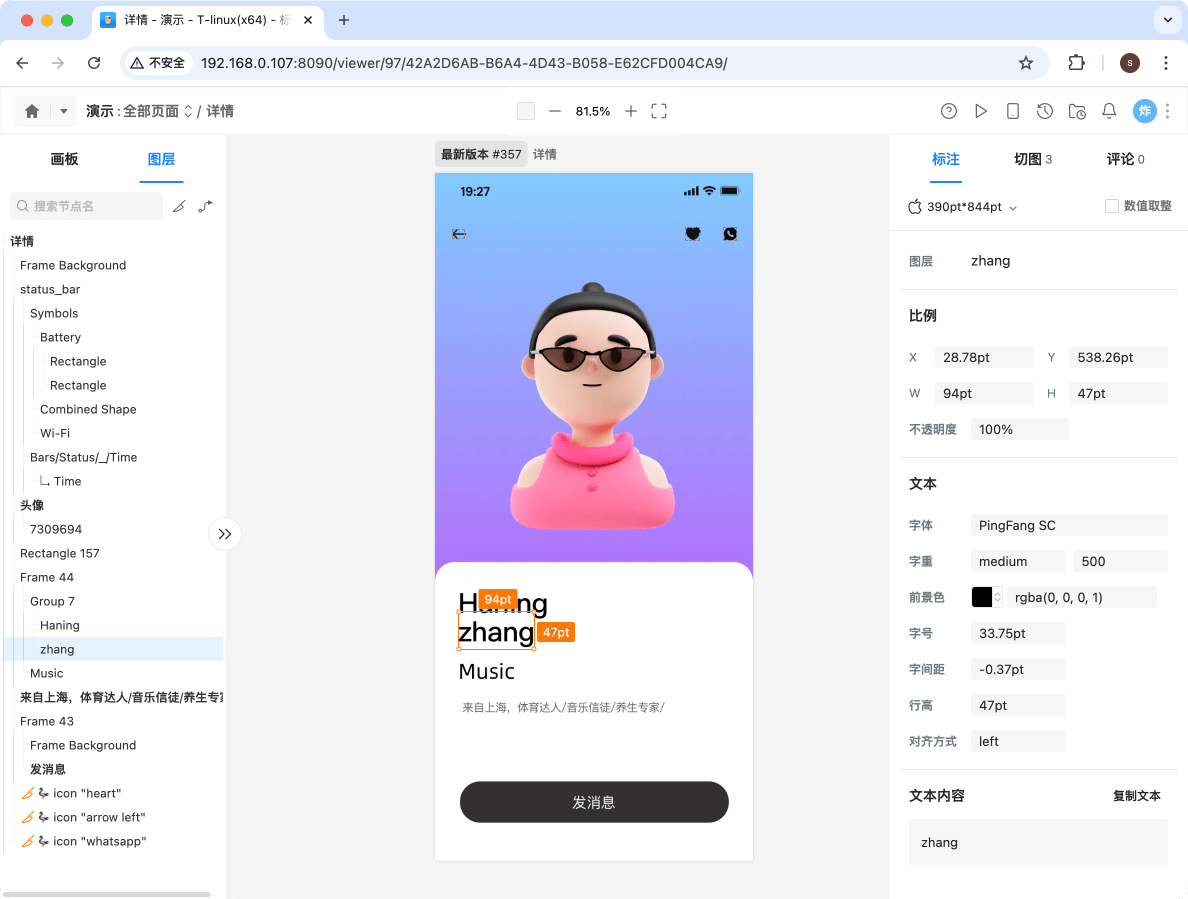Viewport: 1188px width, 899px height.
Task: Select the measure pen icon beside search
Action: pos(180,205)
